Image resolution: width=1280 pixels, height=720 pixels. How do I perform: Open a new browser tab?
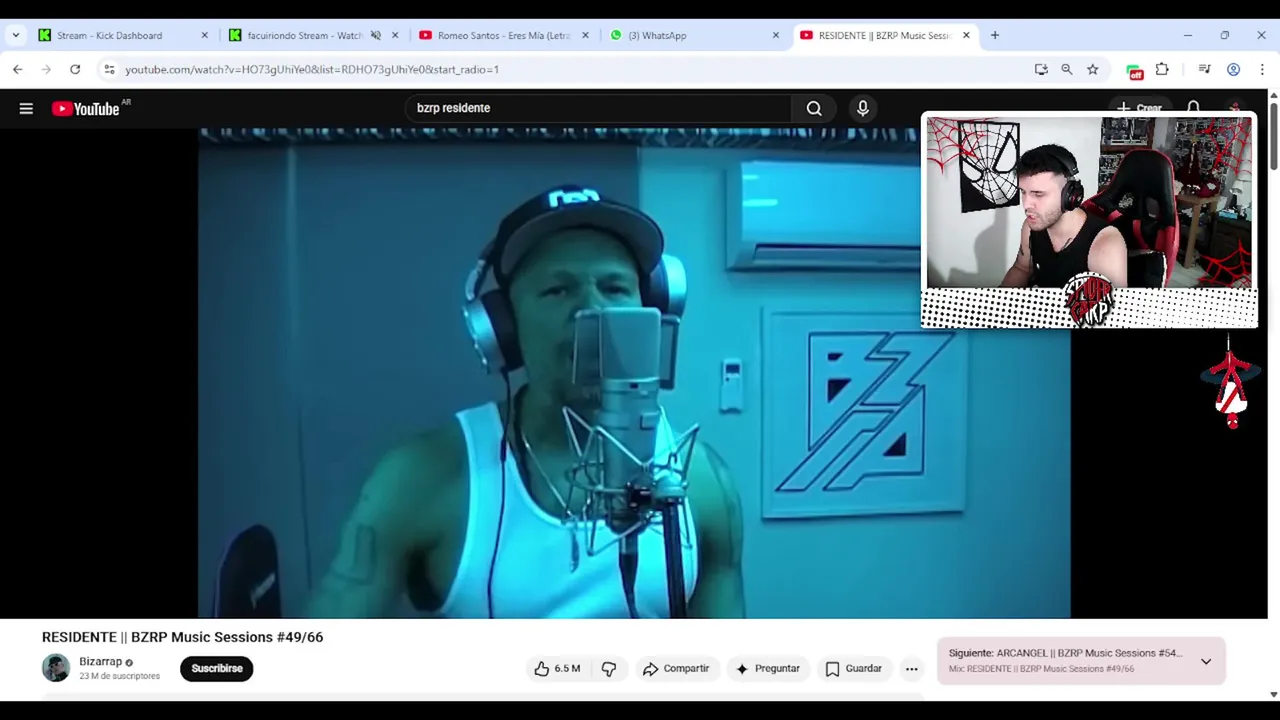995,35
